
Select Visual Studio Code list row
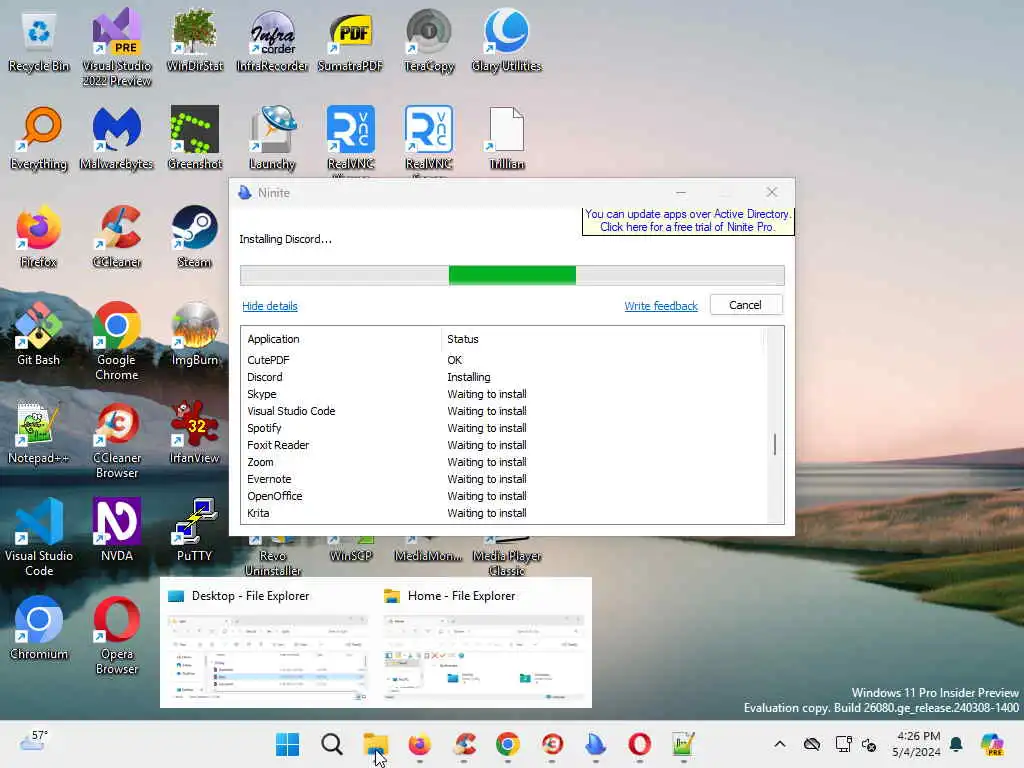tap(502, 411)
